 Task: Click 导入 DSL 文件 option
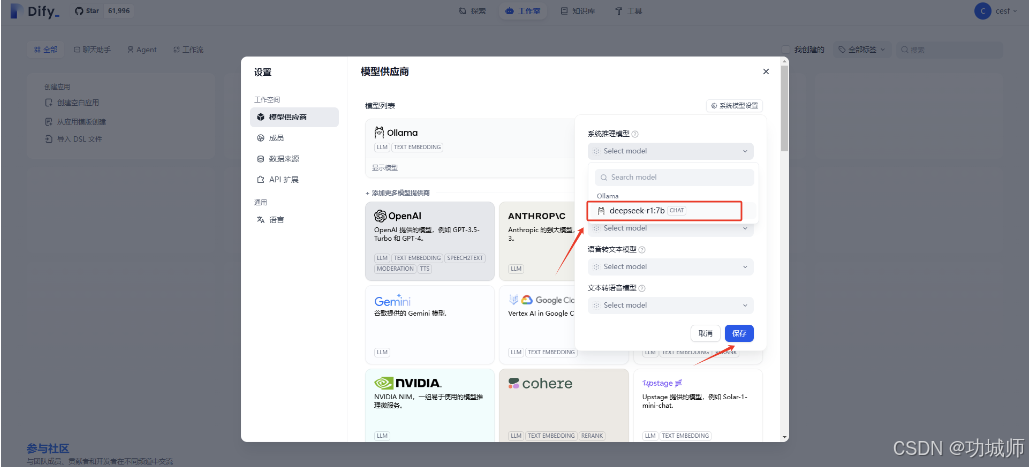(72, 139)
